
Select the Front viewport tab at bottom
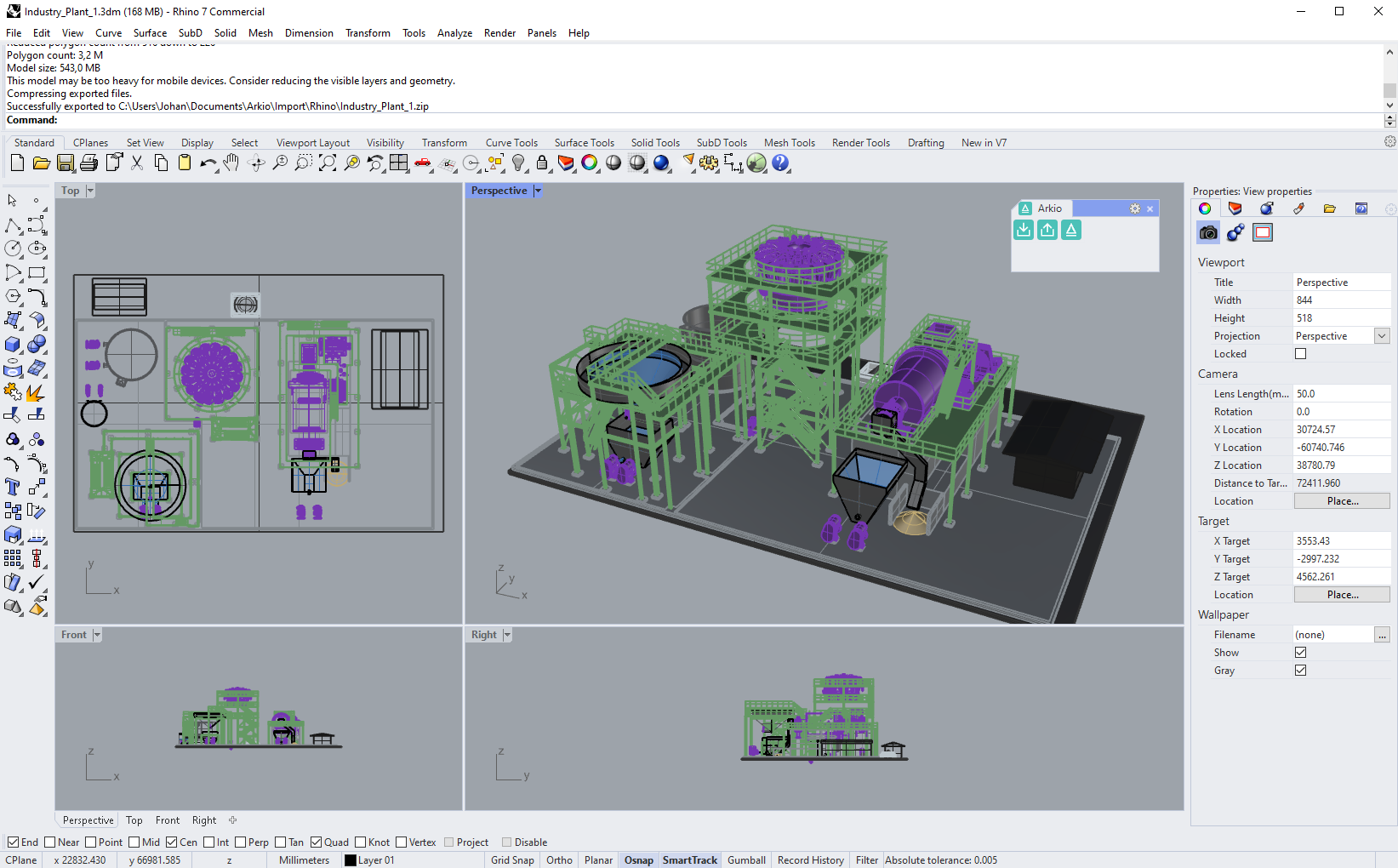pos(168,820)
